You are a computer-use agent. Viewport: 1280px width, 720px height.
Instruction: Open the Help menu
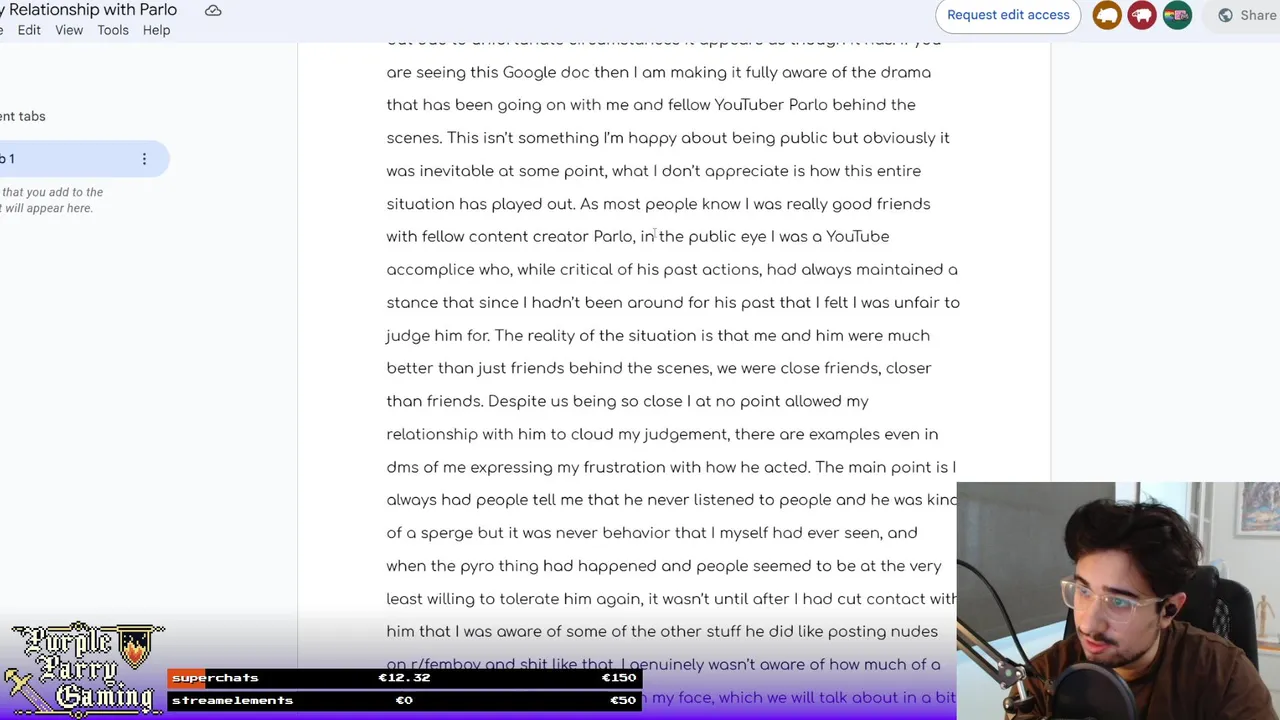tap(156, 30)
